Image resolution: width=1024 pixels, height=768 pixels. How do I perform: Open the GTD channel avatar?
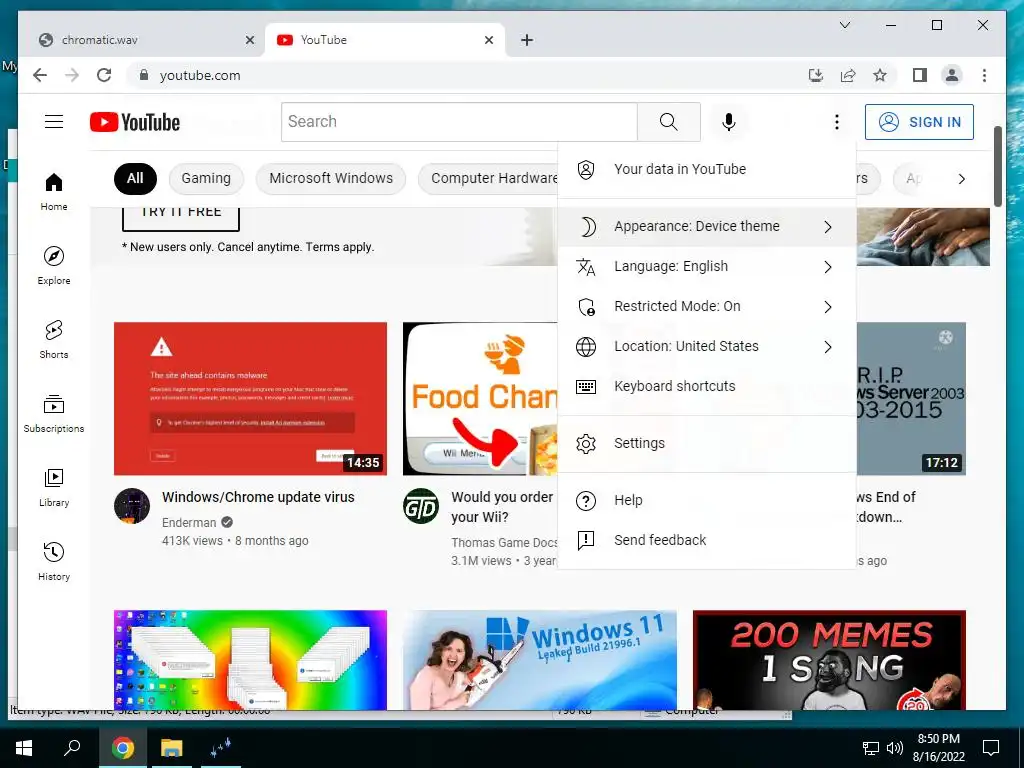[421, 506]
